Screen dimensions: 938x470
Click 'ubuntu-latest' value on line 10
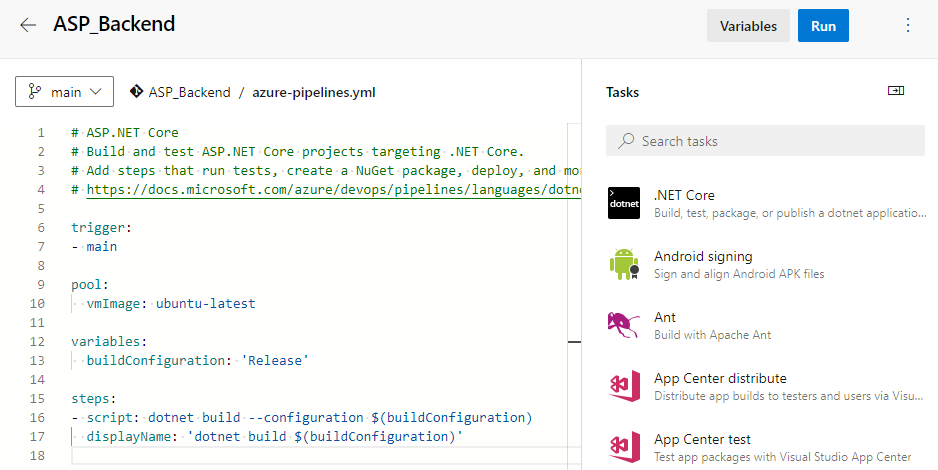coord(206,303)
